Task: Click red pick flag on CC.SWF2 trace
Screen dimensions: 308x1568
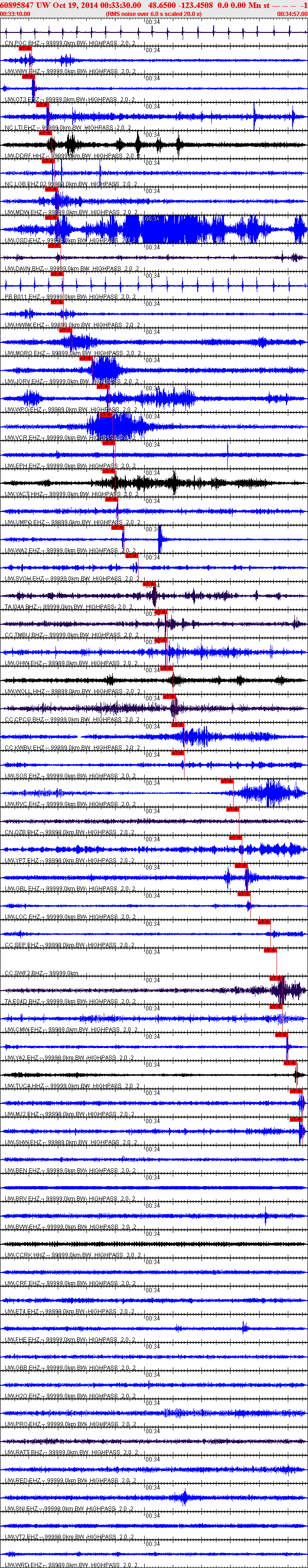Action: [276, 978]
